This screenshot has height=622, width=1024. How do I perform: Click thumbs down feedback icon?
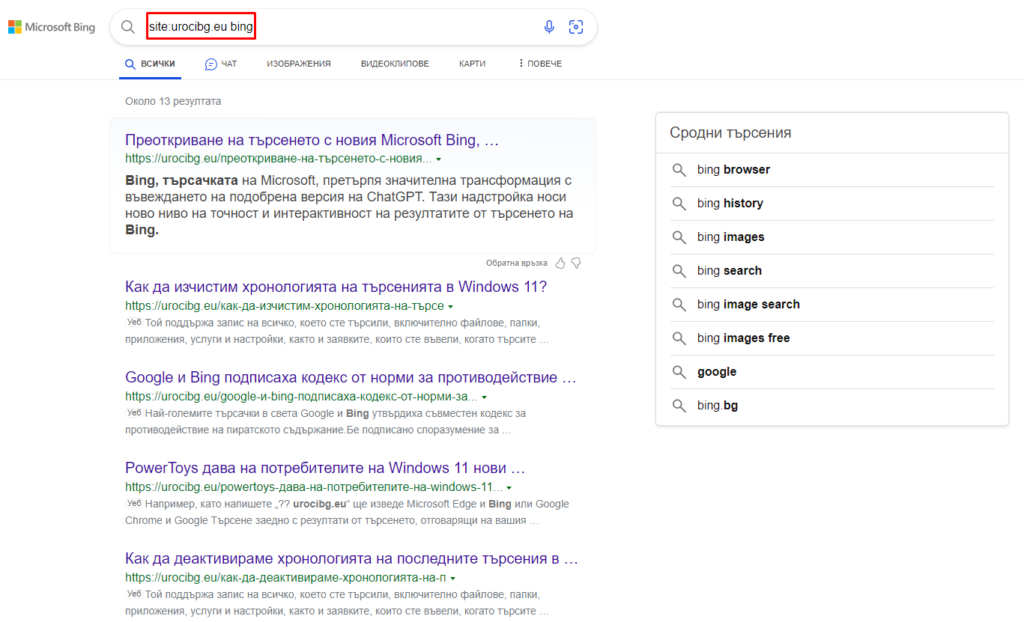pyautogui.click(x=576, y=263)
